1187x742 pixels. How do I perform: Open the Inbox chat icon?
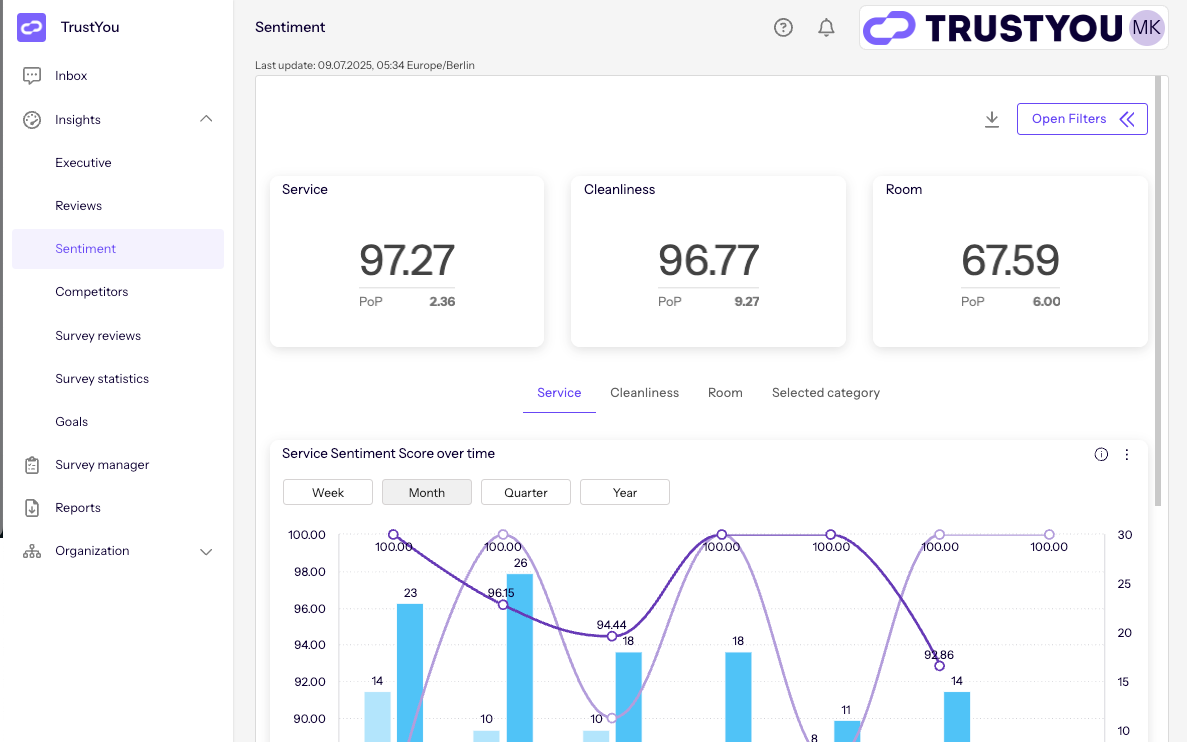tap(32, 76)
